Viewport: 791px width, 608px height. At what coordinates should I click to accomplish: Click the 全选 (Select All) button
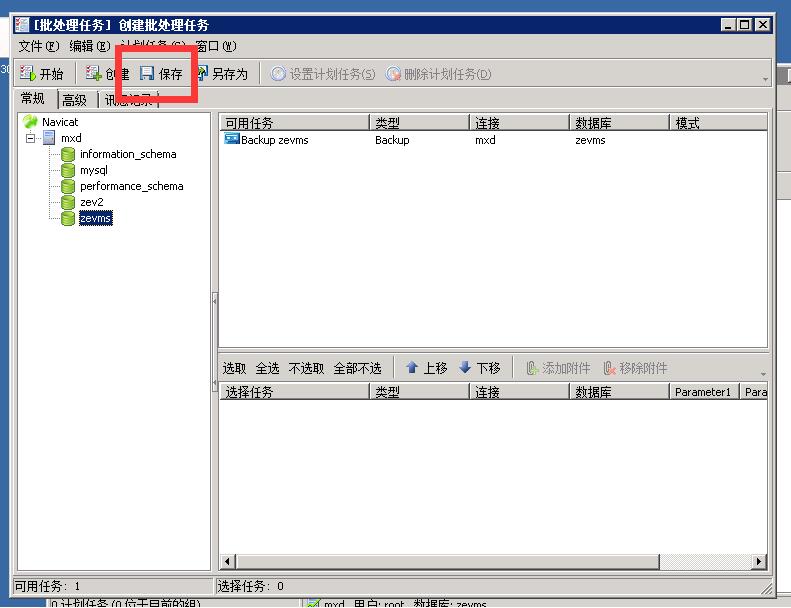[x=267, y=368]
